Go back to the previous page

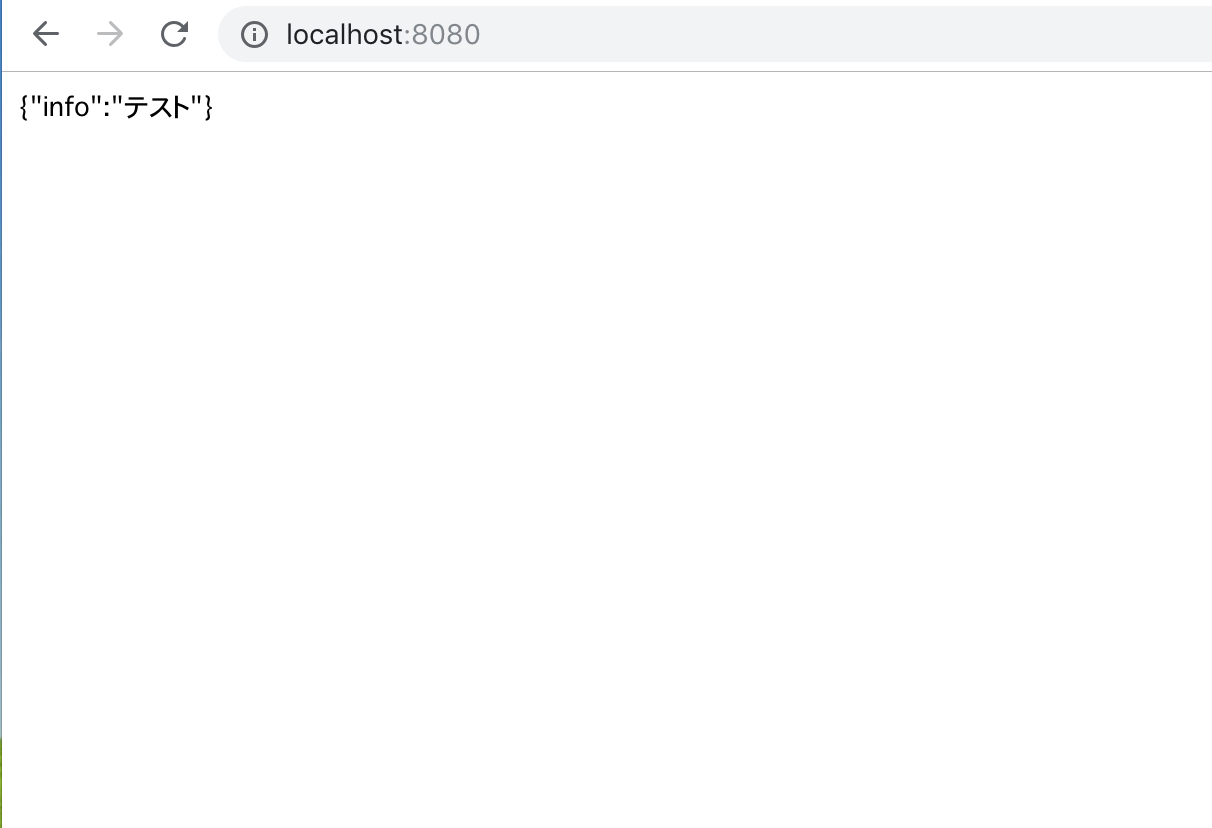[46, 34]
